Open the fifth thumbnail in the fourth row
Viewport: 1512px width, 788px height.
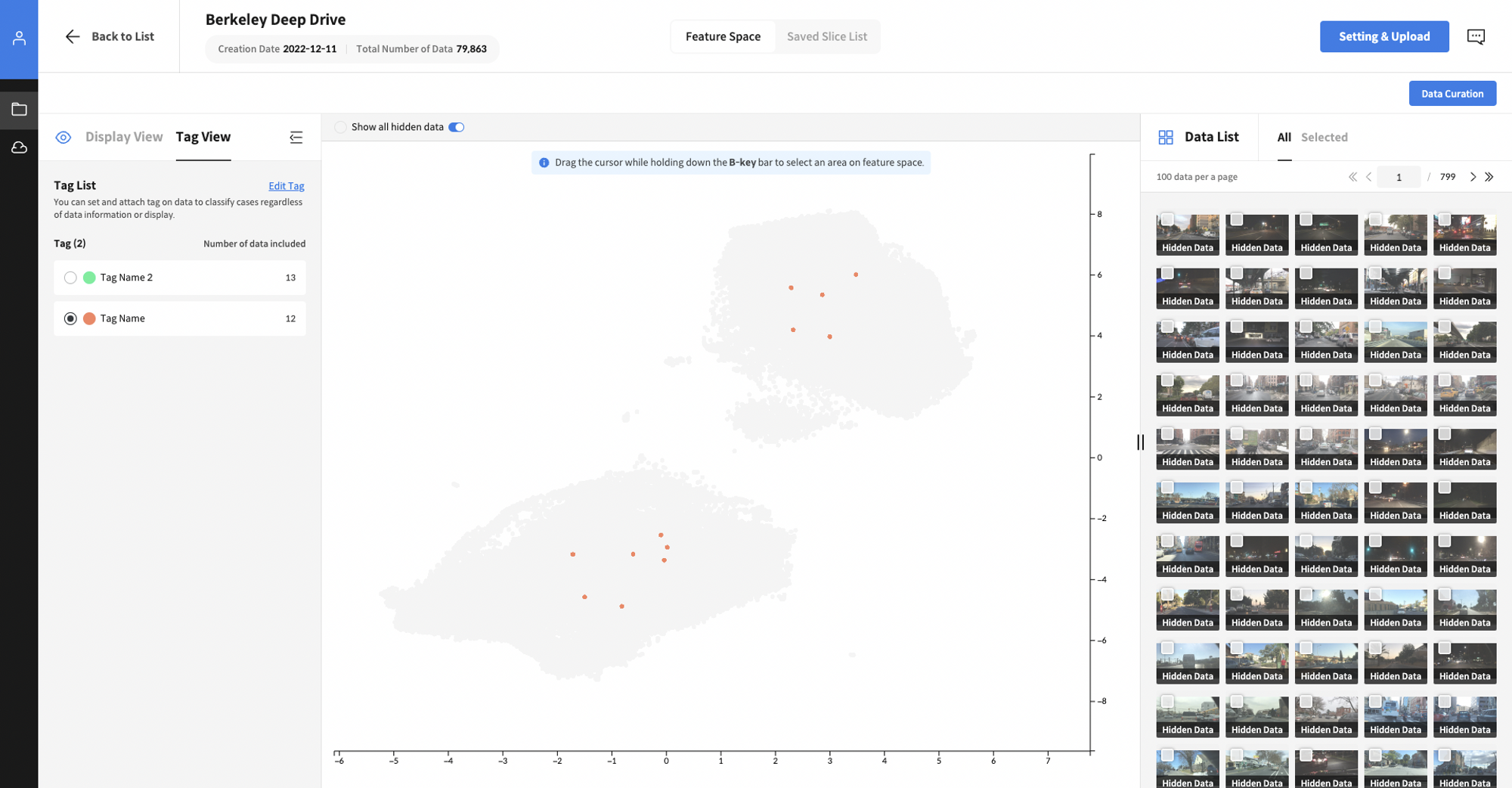1464,396
